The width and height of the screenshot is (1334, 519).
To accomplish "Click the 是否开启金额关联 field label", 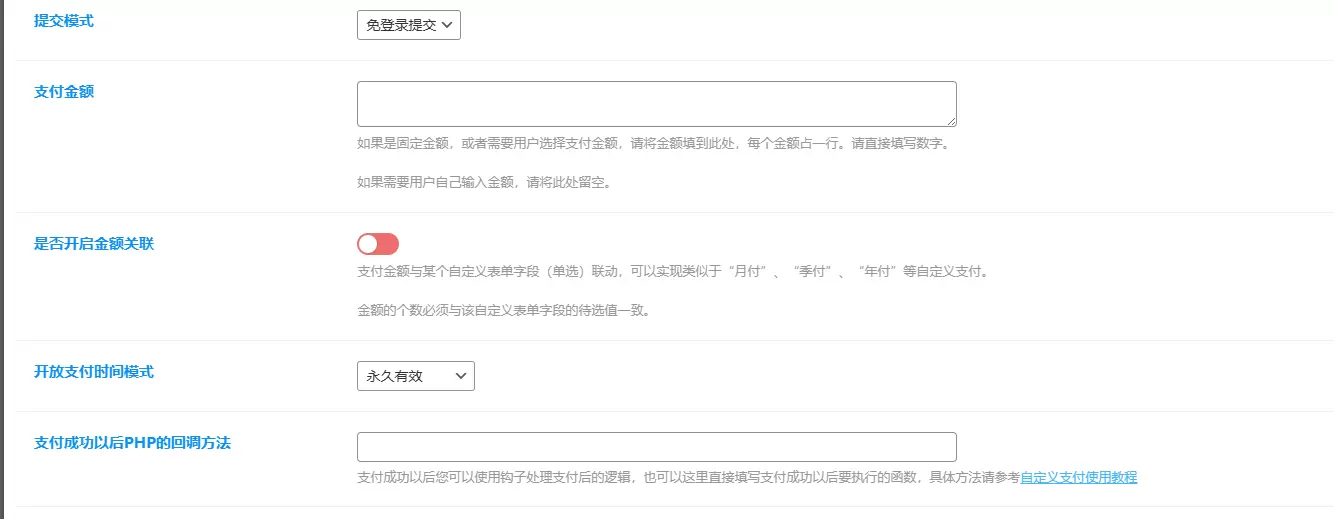I will tap(94, 243).
